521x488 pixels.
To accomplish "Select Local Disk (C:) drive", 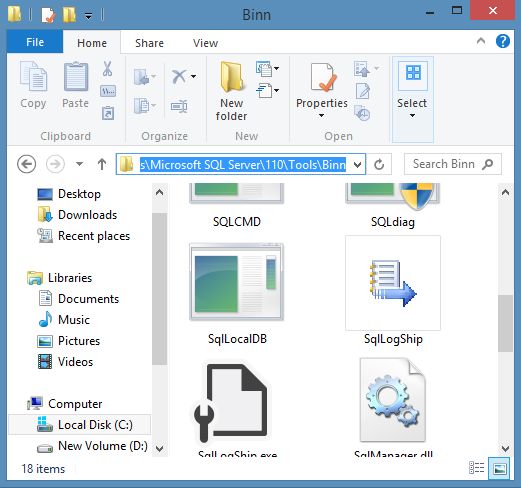I will [x=79, y=425].
